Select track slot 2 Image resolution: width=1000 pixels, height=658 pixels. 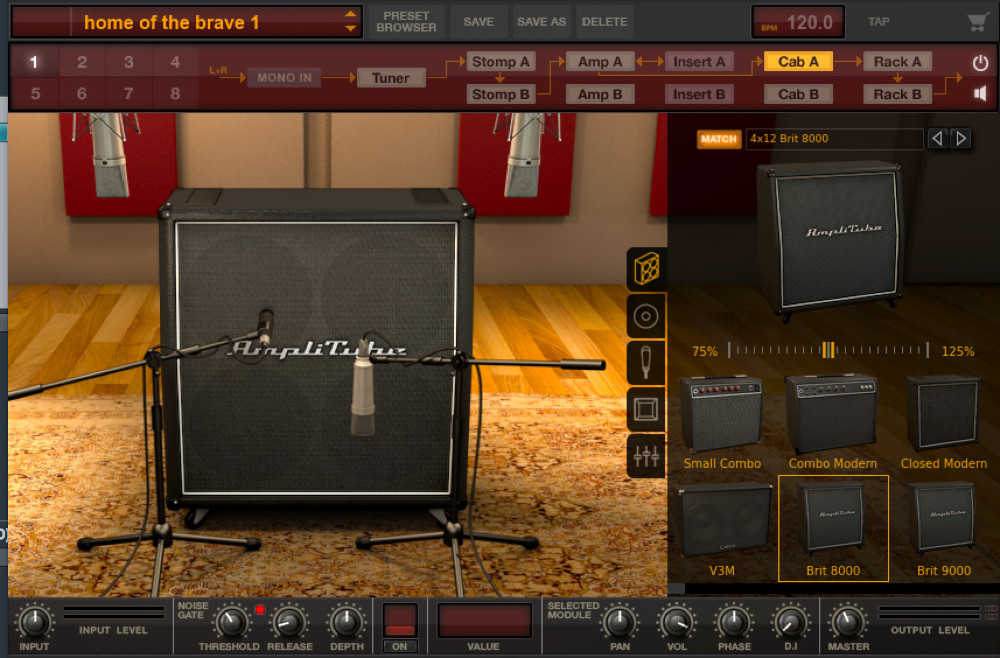pos(82,62)
